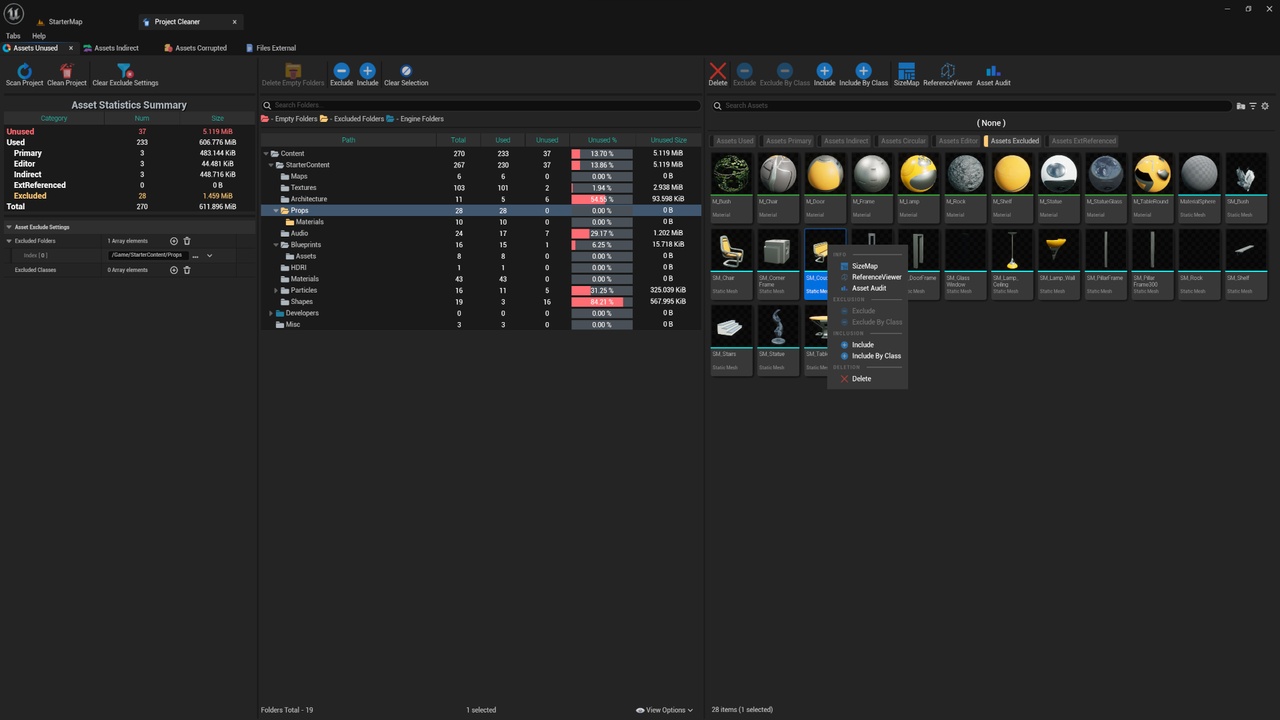
Task: Open the Help menu
Action: tap(39, 36)
